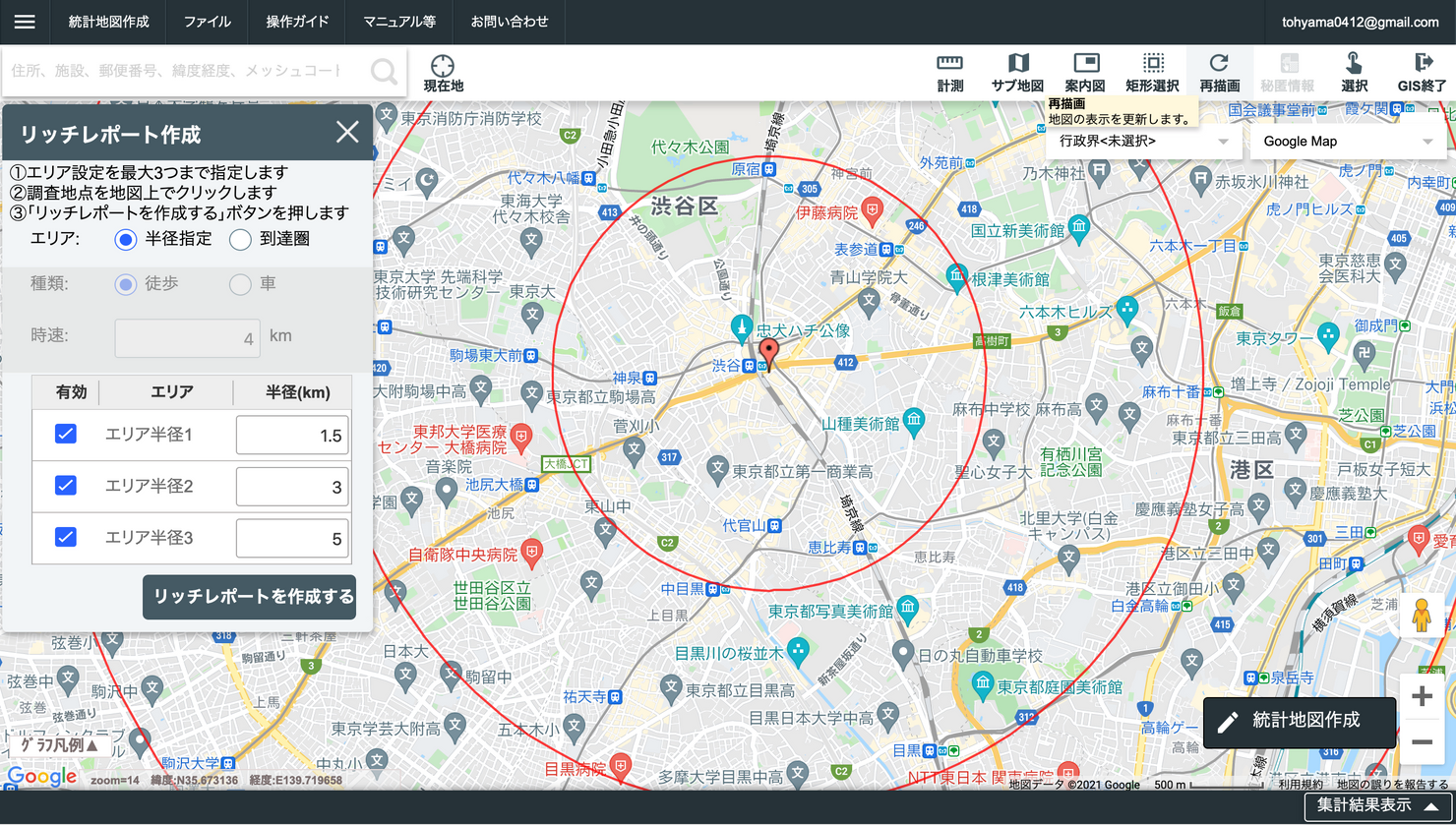Zoom out with the minus button
Screen dimensions: 1456x825
pos(1422,742)
